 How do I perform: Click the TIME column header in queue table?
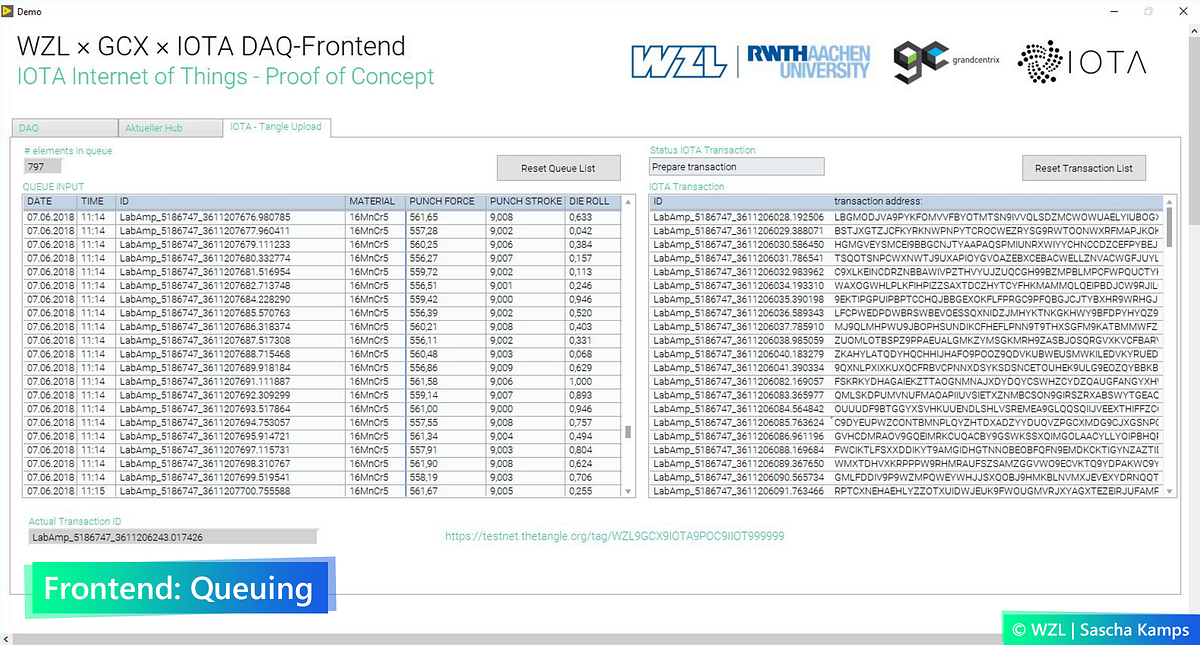pos(97,201)
